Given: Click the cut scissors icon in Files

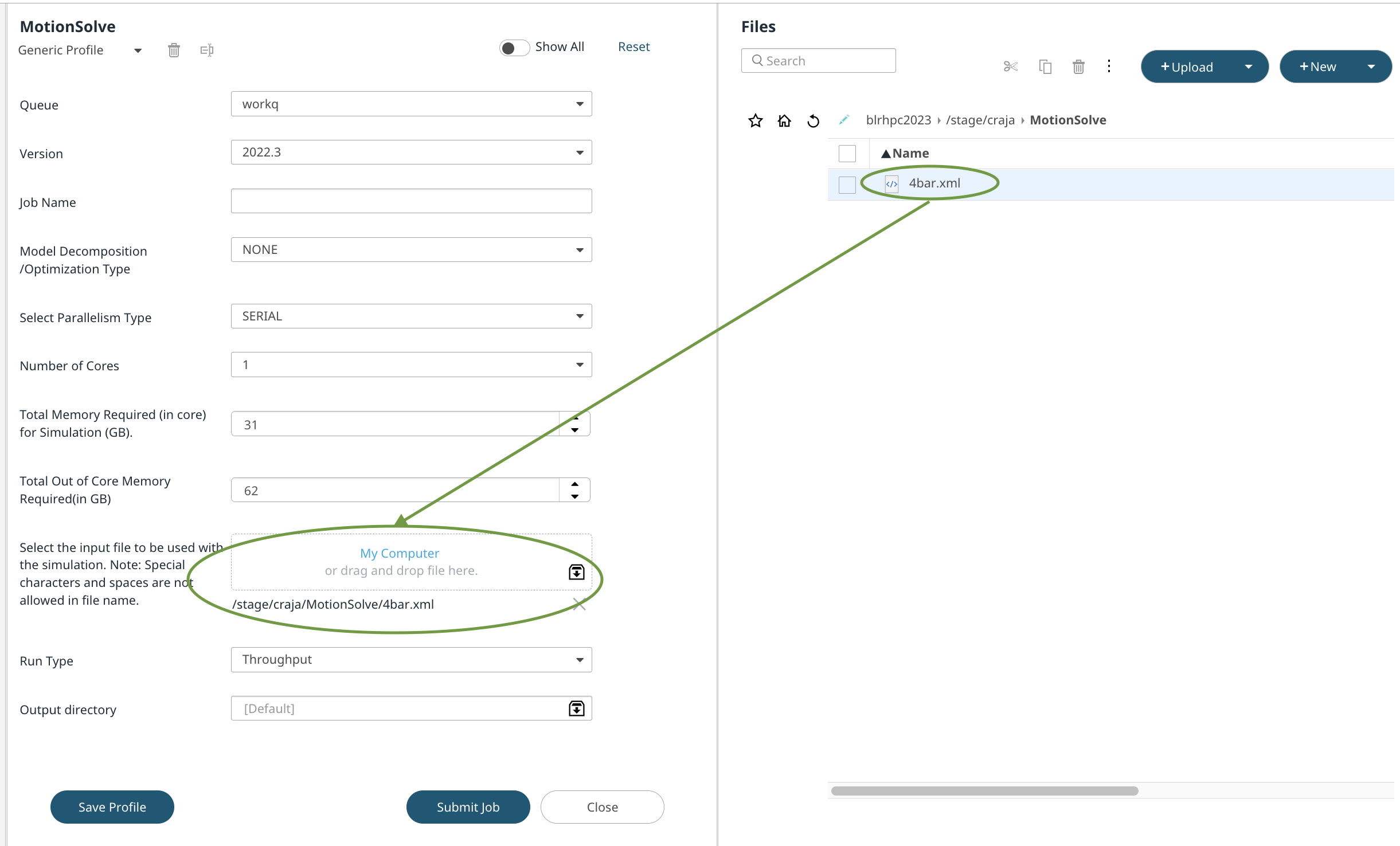Looking at the screenshot, I should [x=1010, y=66].
